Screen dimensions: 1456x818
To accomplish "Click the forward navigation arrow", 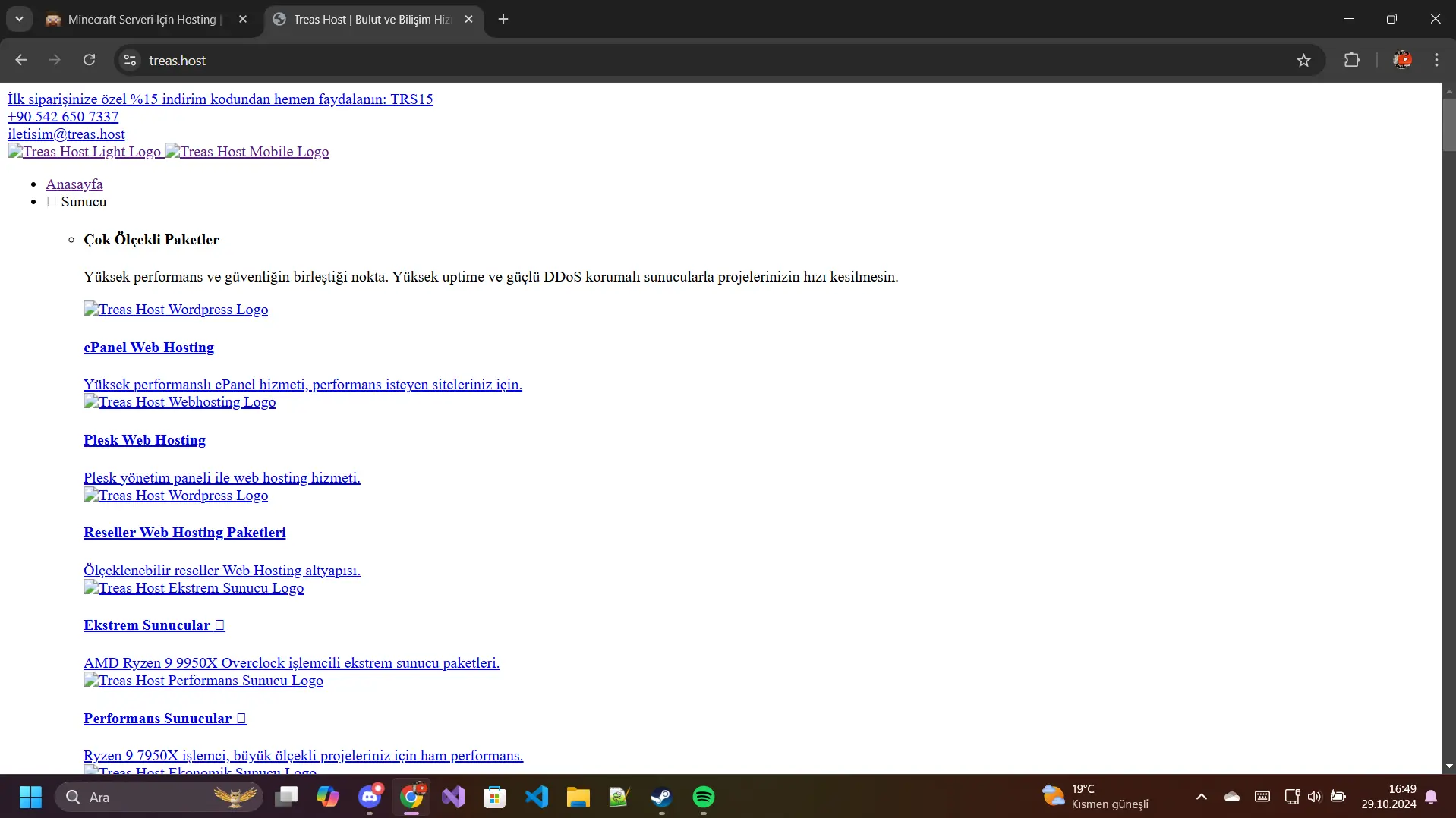I will [x=55, y=60].
